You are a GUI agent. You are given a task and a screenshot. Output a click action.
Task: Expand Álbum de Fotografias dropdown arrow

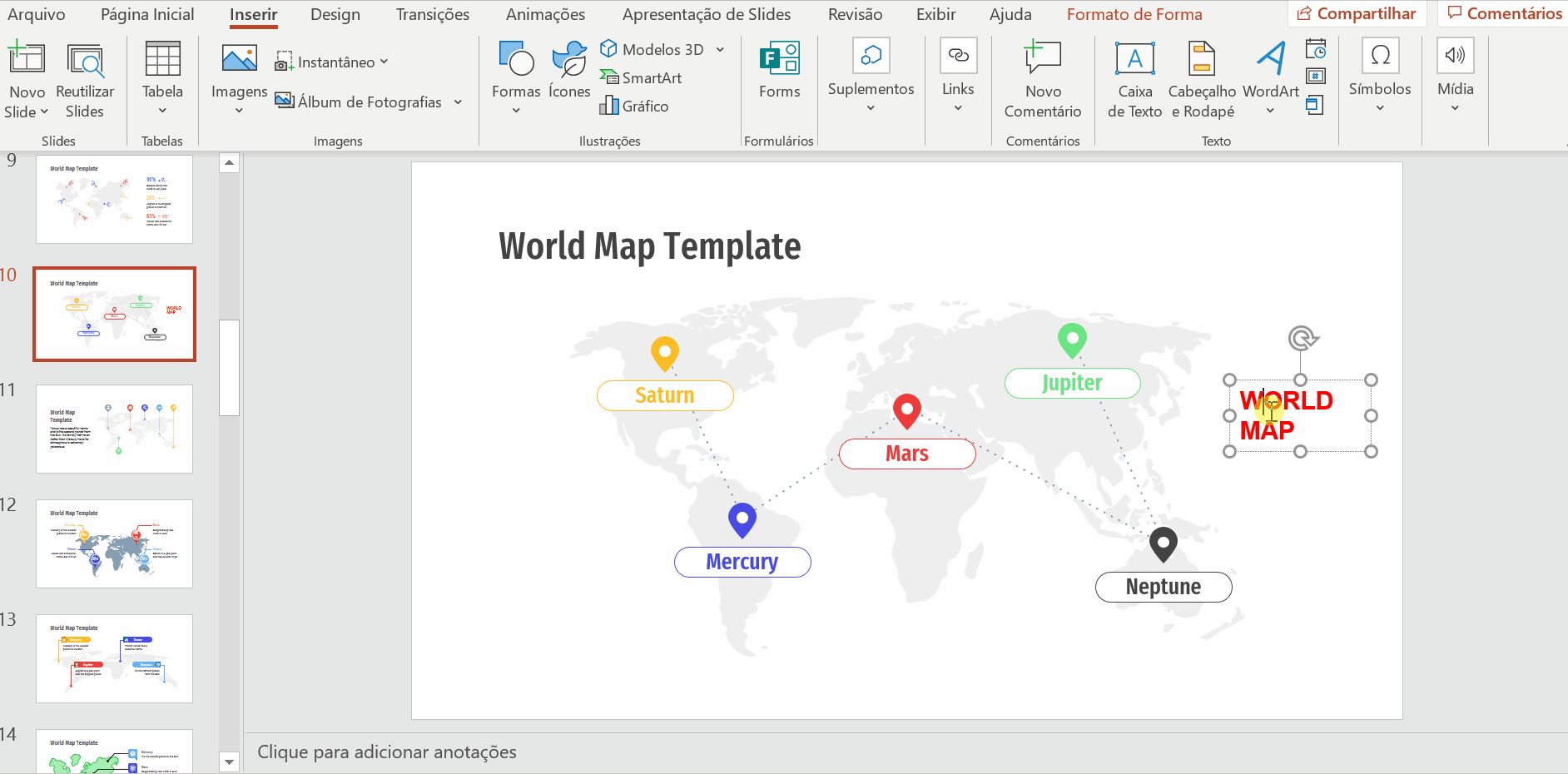pos(458,102)
